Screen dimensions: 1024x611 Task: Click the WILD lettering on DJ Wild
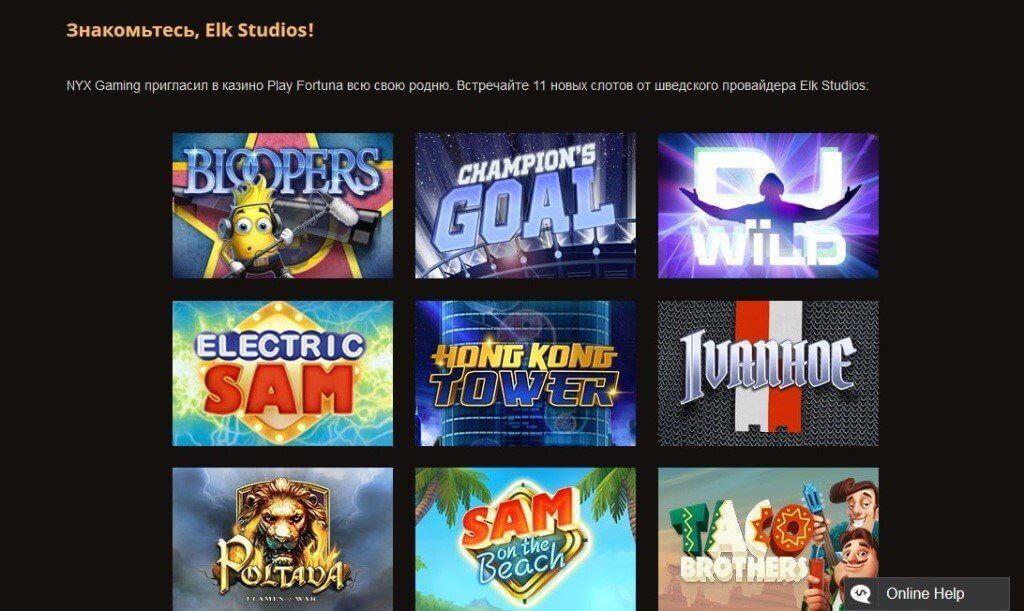(769, 248)
